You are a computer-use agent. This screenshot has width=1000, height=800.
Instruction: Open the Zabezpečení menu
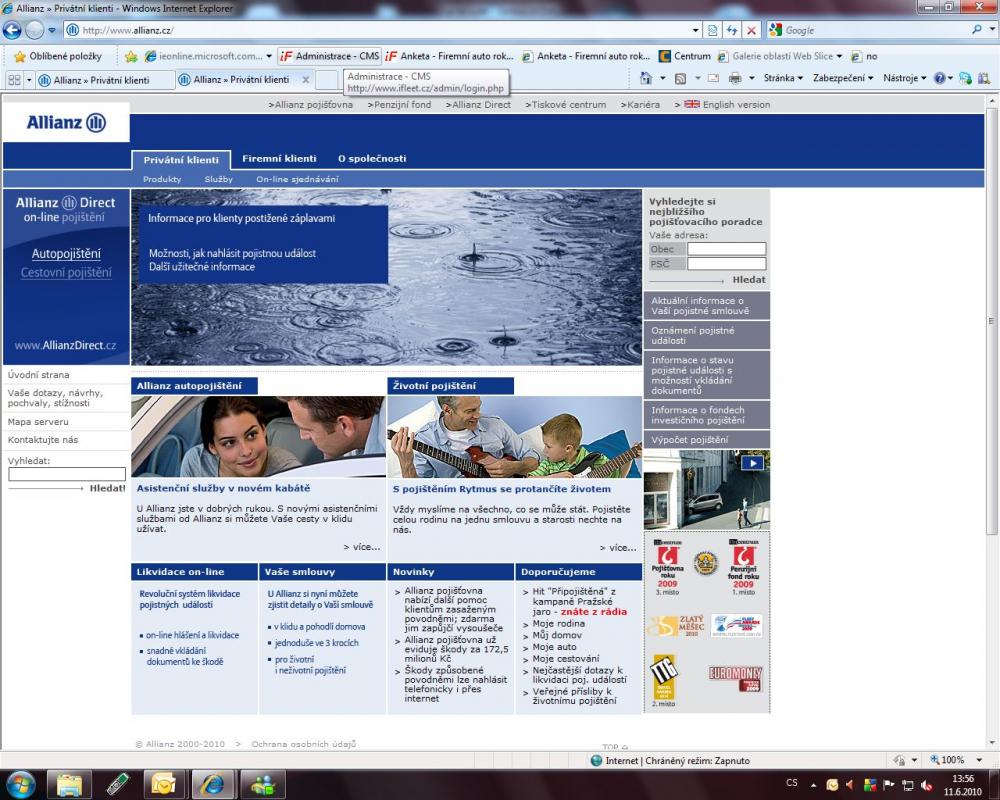click(843, 78)
